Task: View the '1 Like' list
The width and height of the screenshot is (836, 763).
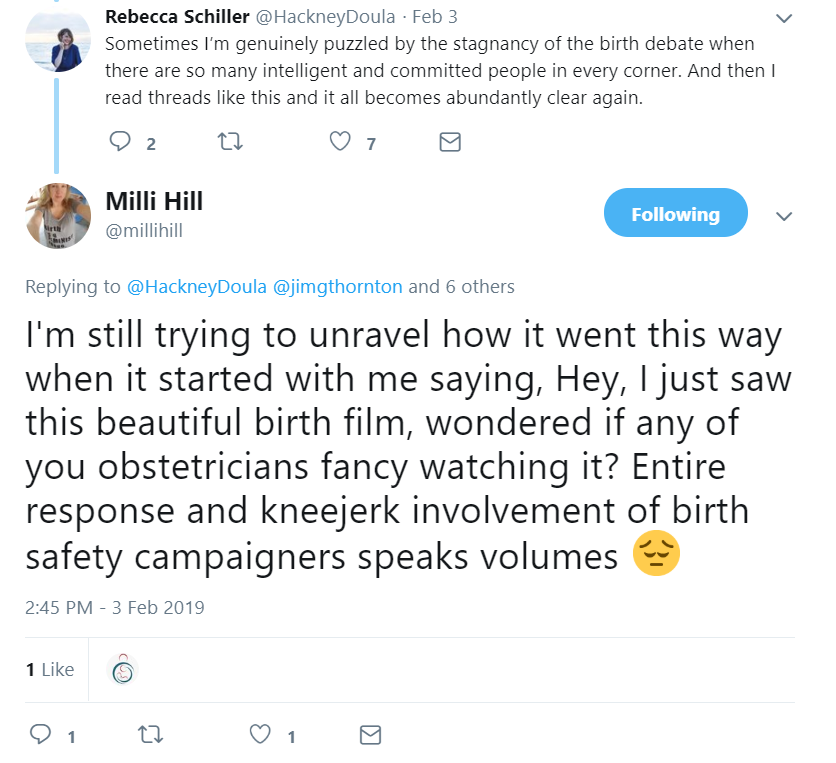Action: click(x=50, y=669)
